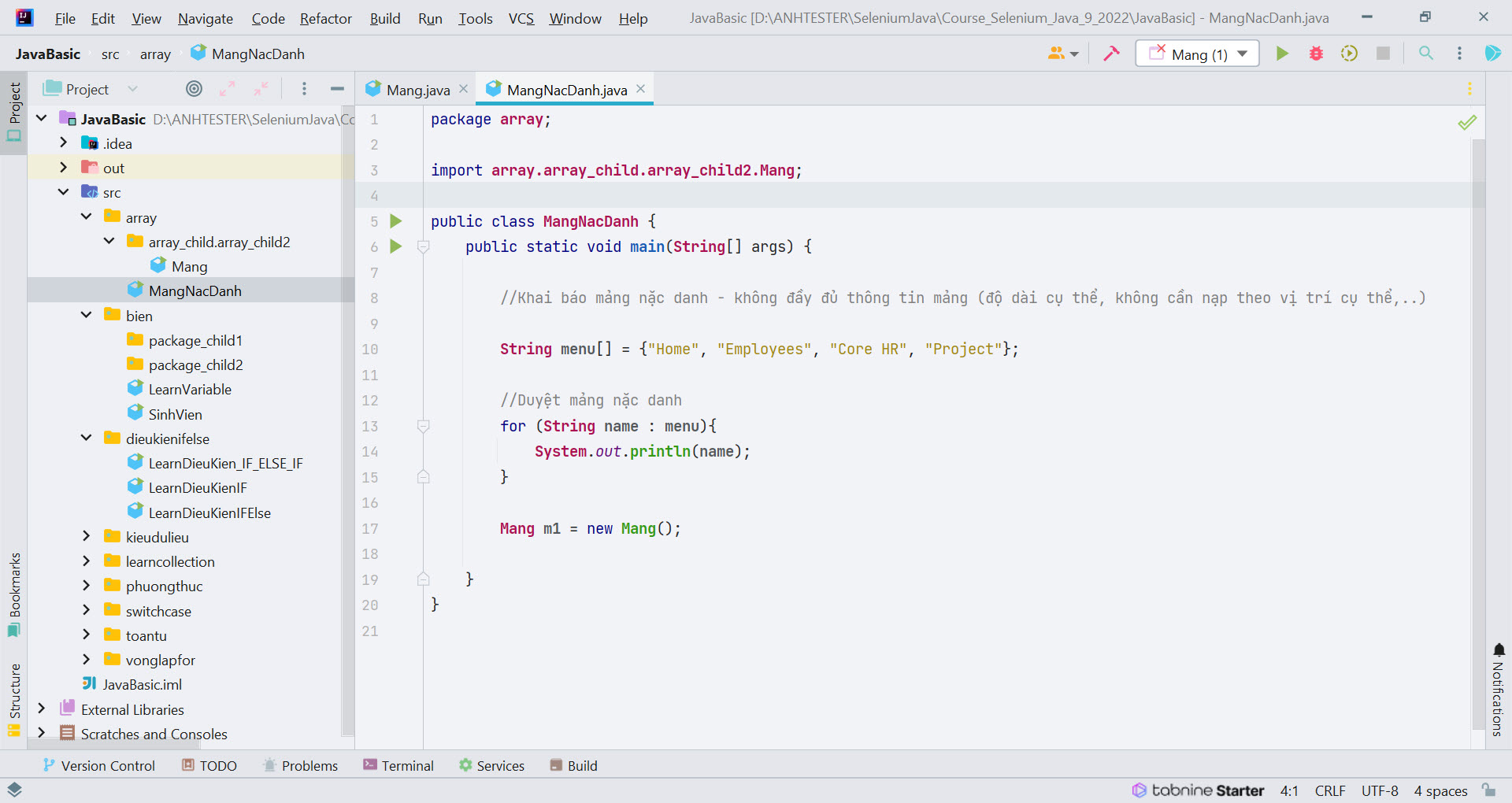
Task: Fold the main method at line 6
Action: point(423,247)
